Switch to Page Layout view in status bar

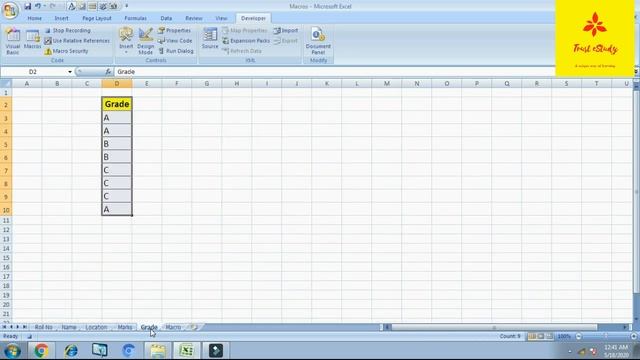pos(541,336)
